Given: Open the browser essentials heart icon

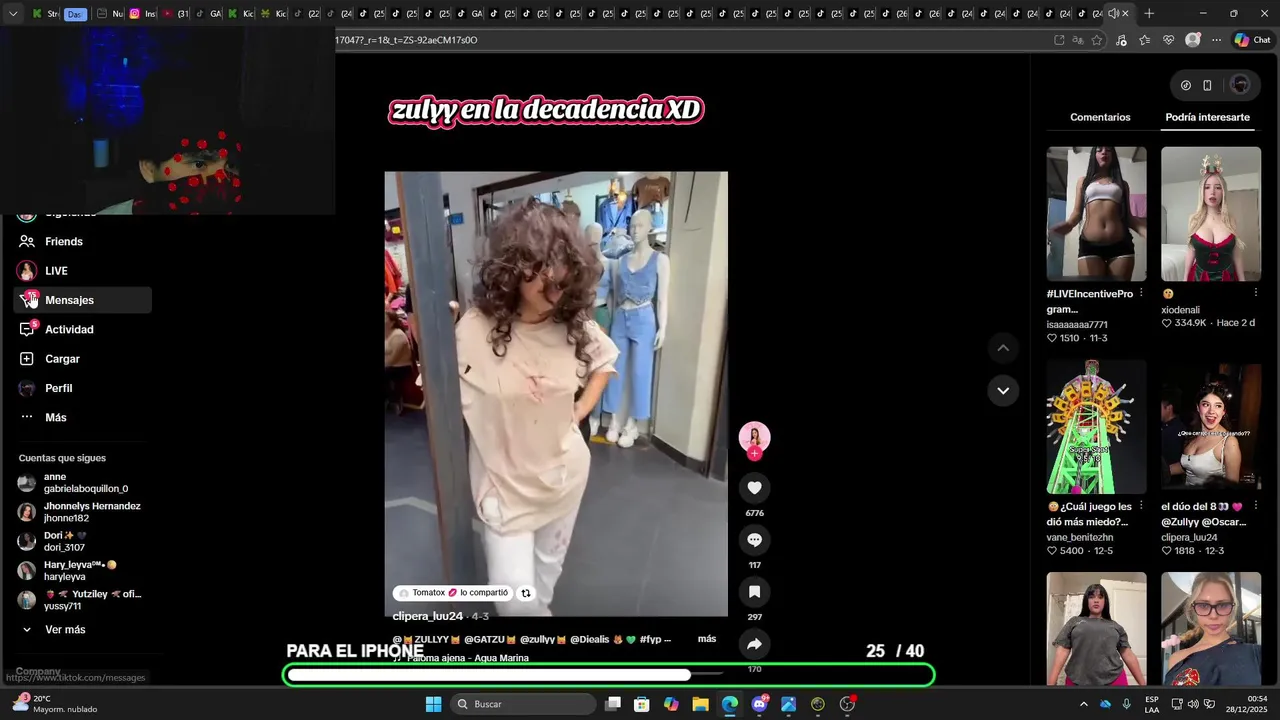Looking at the screenshot, I should [x=1169, y=40].
